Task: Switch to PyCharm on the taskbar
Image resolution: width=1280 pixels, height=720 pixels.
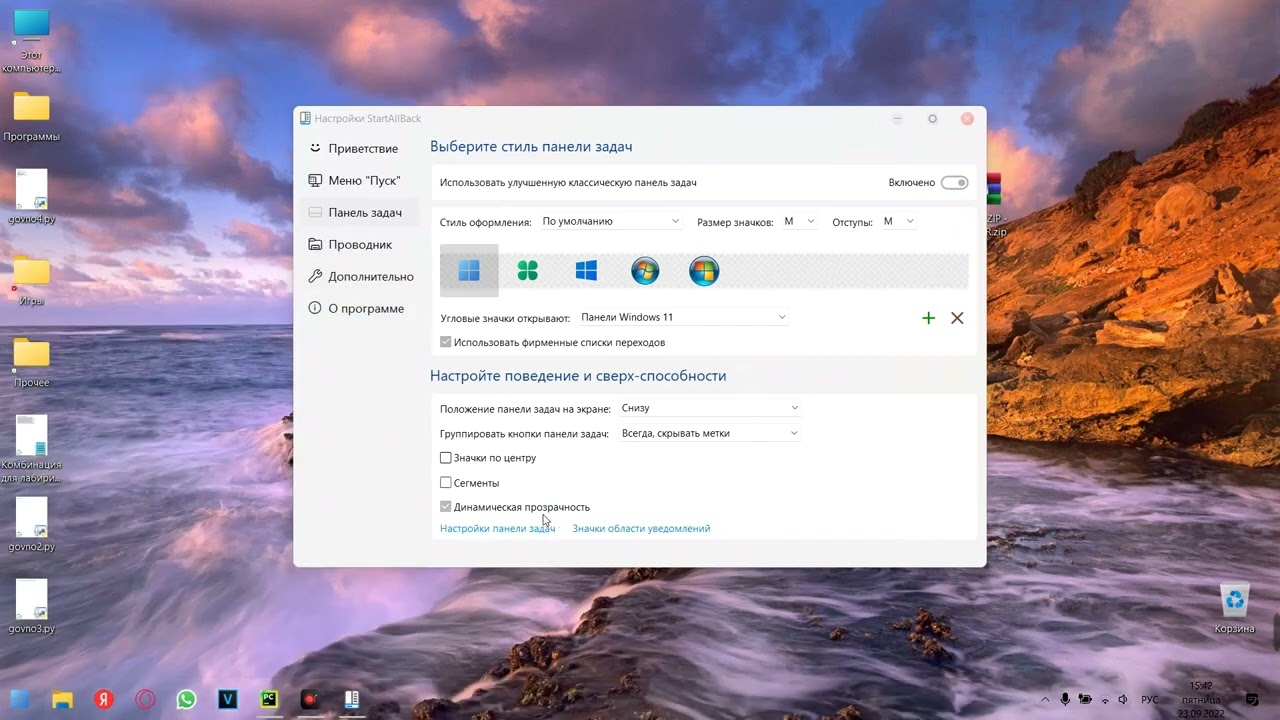Action: point(269,700)
